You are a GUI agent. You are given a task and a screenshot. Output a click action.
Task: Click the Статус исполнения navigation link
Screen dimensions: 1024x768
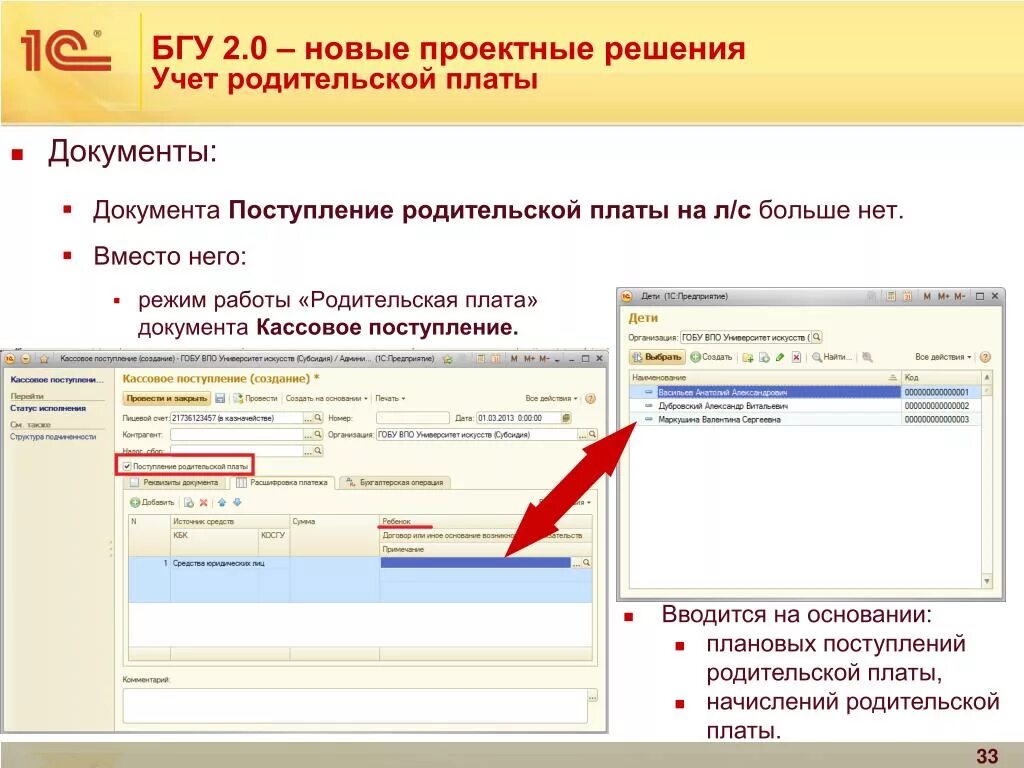point(48,408)
